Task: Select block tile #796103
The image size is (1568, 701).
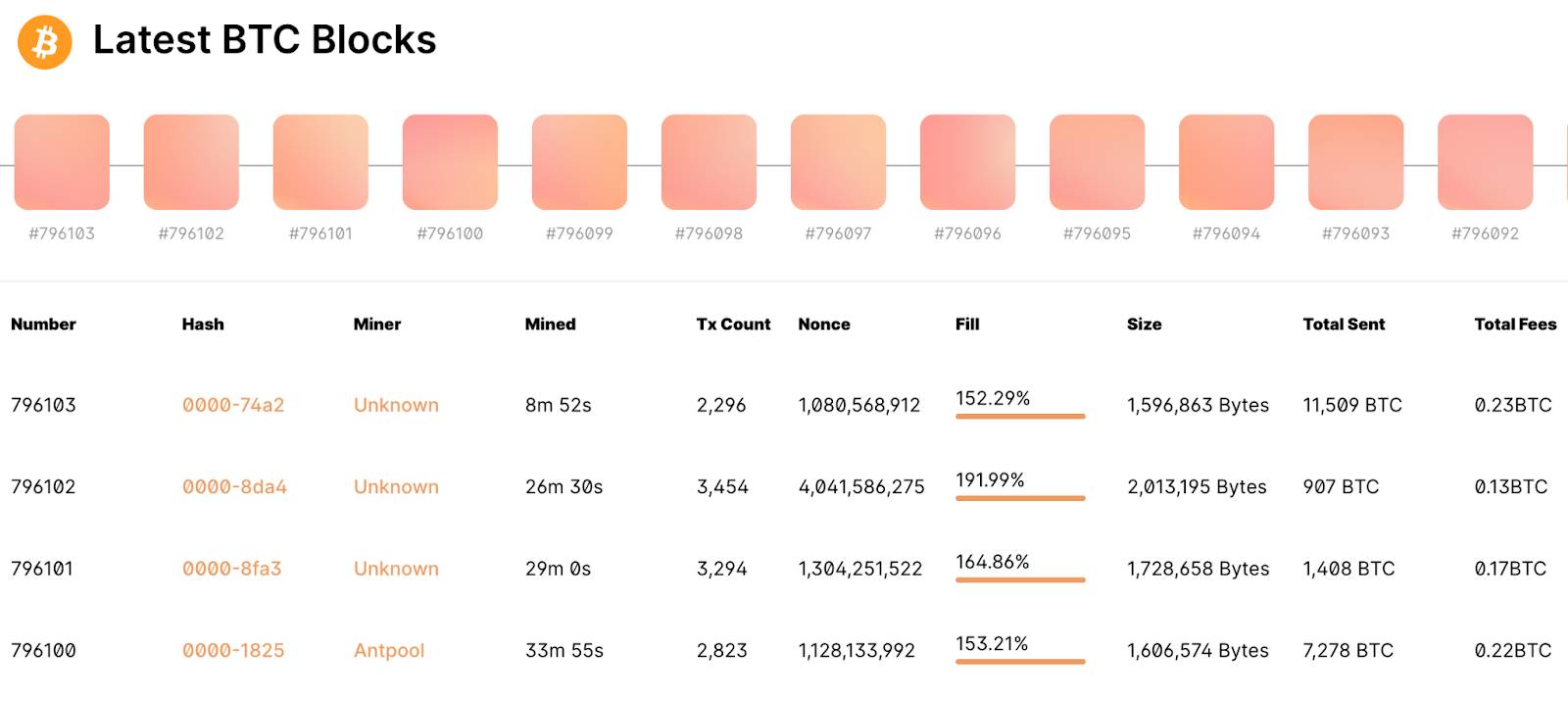Action: (62, 162)
